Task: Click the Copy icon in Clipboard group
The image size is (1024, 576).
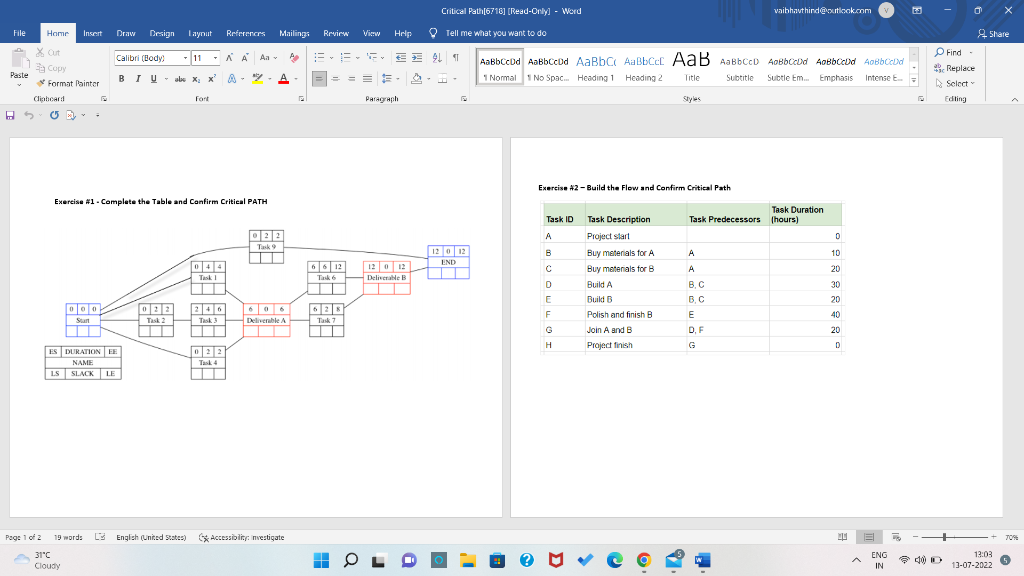Action: coord(40,68)
